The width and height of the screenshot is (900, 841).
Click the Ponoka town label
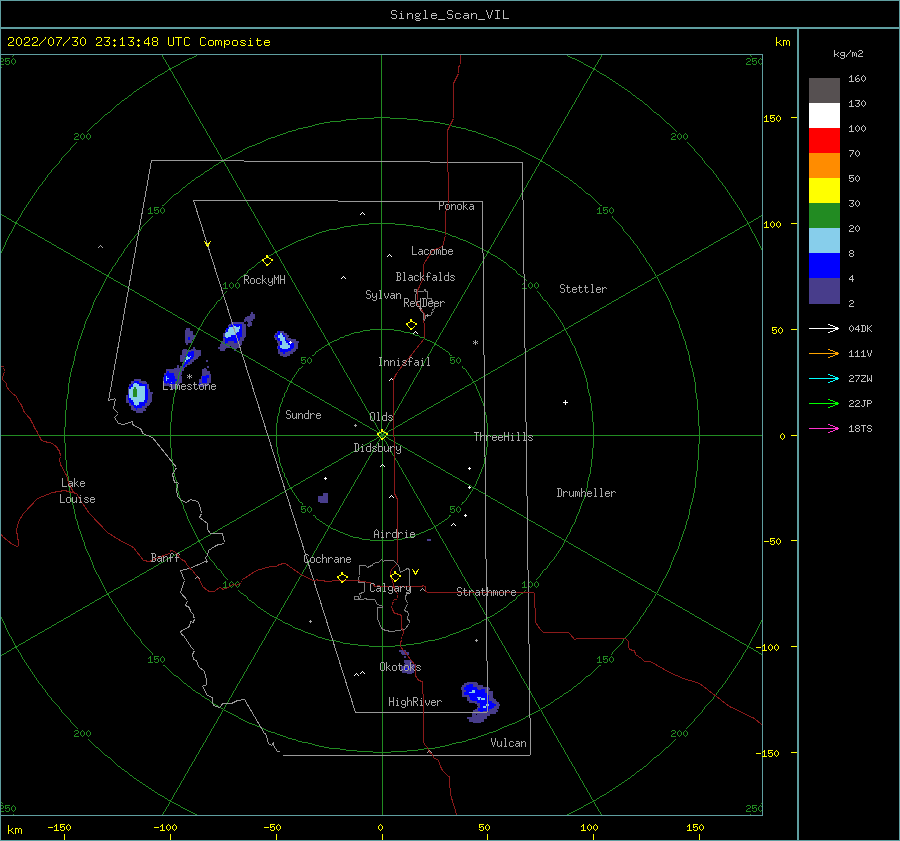[x=456, y=206]
